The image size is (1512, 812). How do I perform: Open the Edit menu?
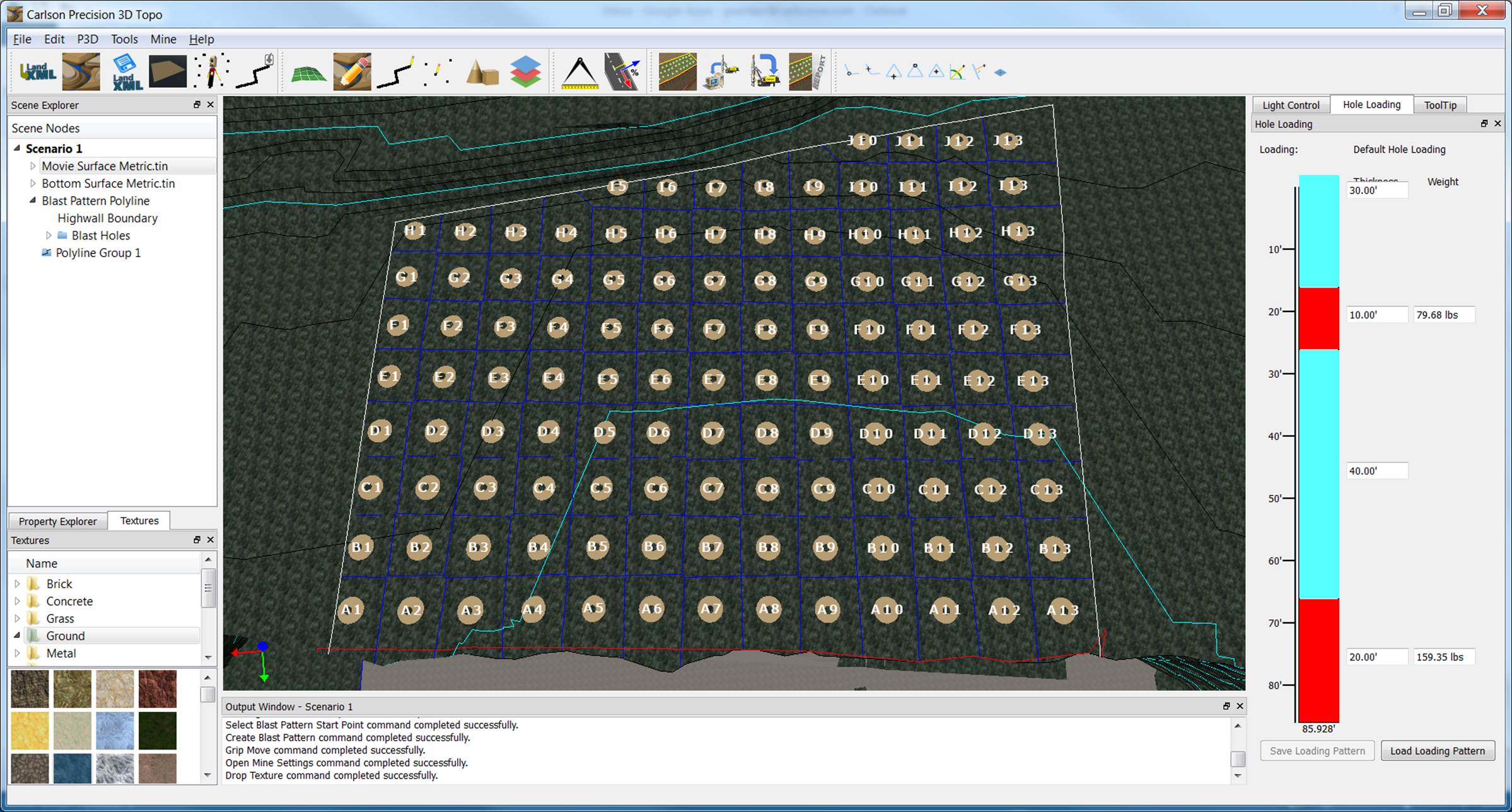pyautogui.click(x=54, y=39)
